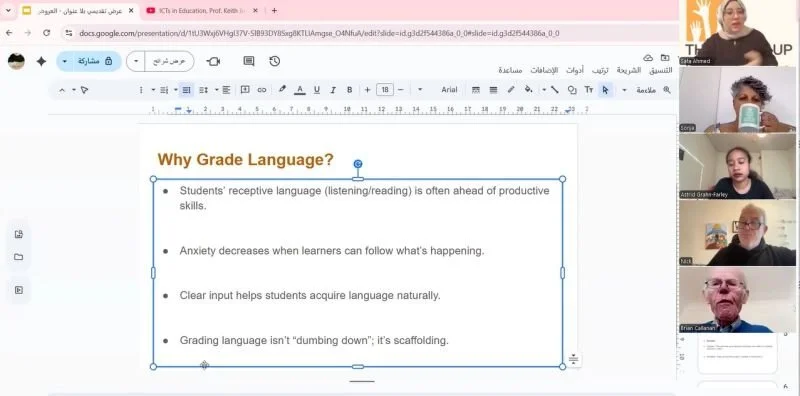Open the numbered list style dropdown arrow
Screen dimensions: 800x396
tap(176, 90)
